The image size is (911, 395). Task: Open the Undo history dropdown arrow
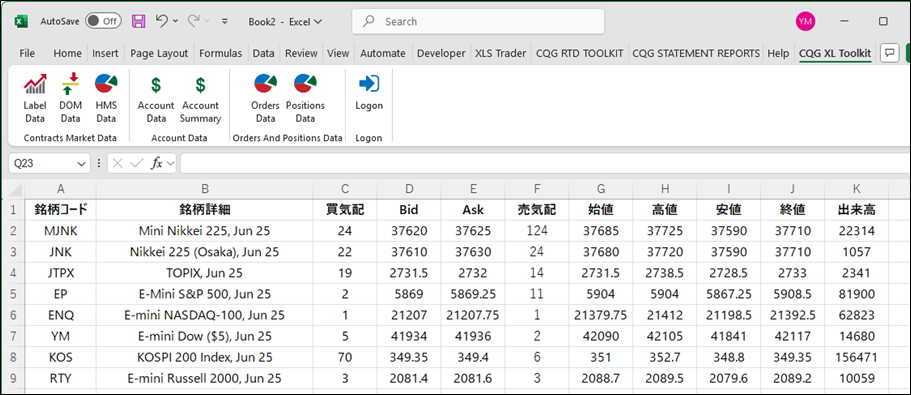pos(175,21)
